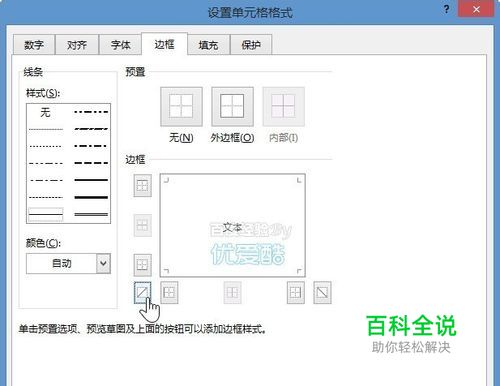The image size is (500, 386).
Task: Pick the fine dotted line style
Action: [x=46, y=146]
